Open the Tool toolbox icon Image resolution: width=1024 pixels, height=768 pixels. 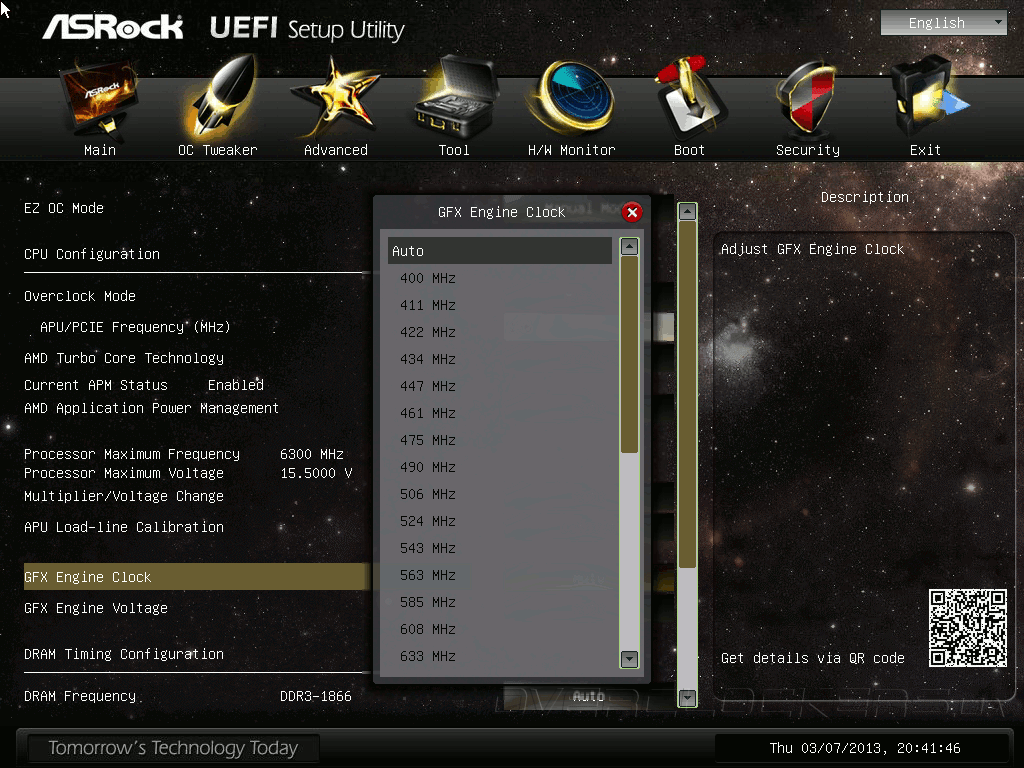(455, 98)
